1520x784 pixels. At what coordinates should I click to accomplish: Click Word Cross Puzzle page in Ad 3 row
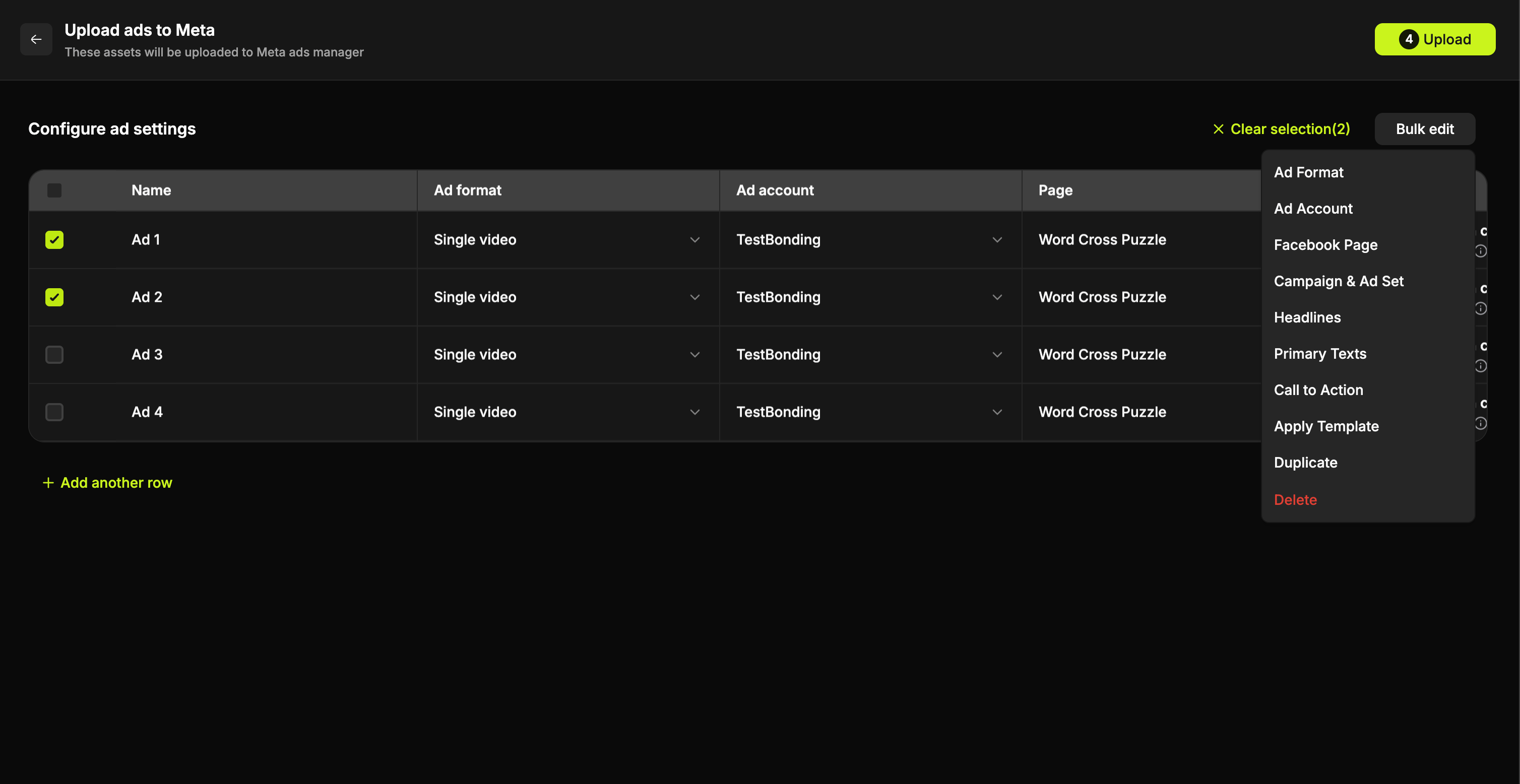1102,355
